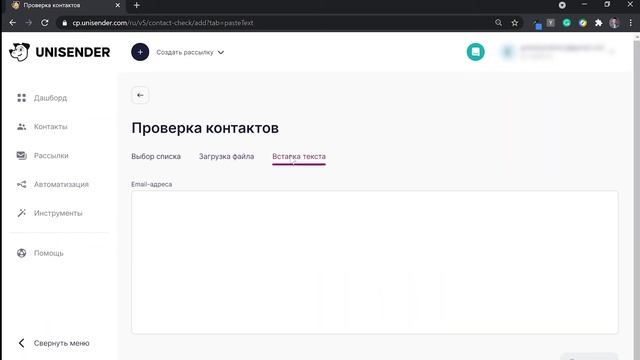This screenshot has width=640, height=360.
Task: Switch to the Загрузка файла tab
Action: point(227,156)
